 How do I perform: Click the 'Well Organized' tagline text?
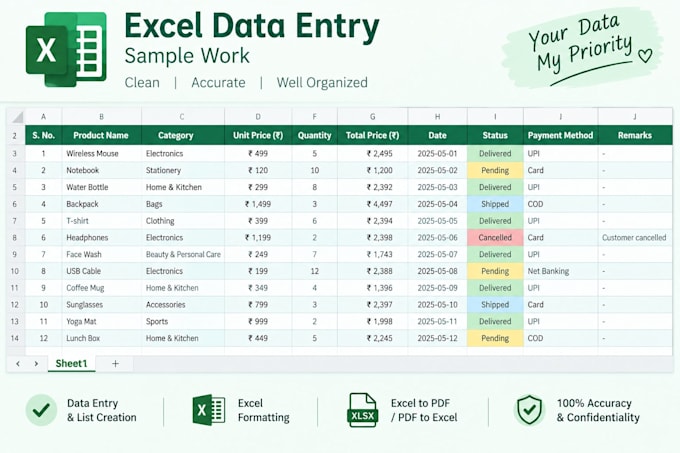pyautogui.click(x=322, y=82)
